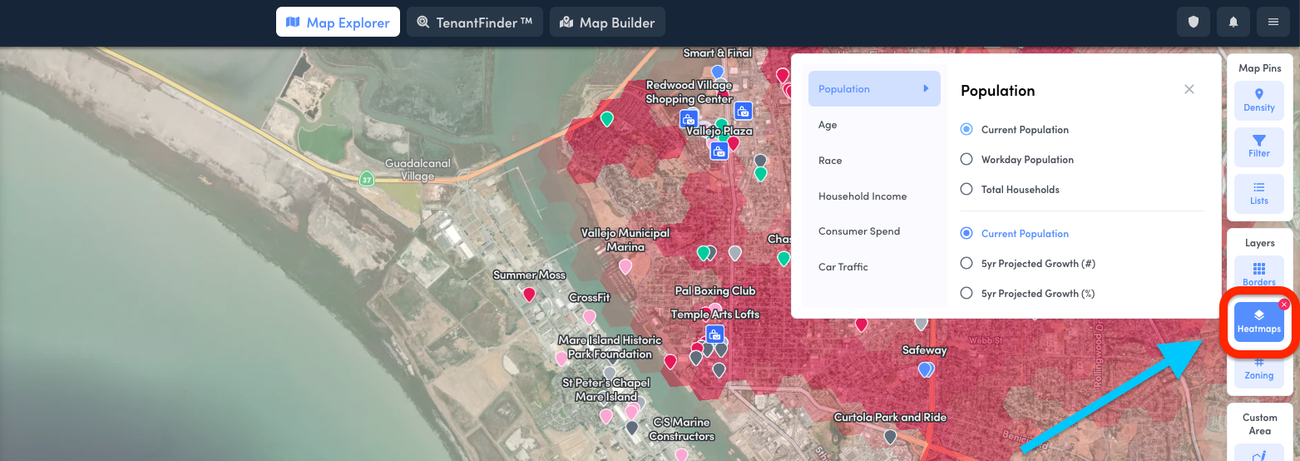The height and width of the screenshot is (461, 1300).
Task: Close the Population heatmap panel
Action: point(1189,89)
